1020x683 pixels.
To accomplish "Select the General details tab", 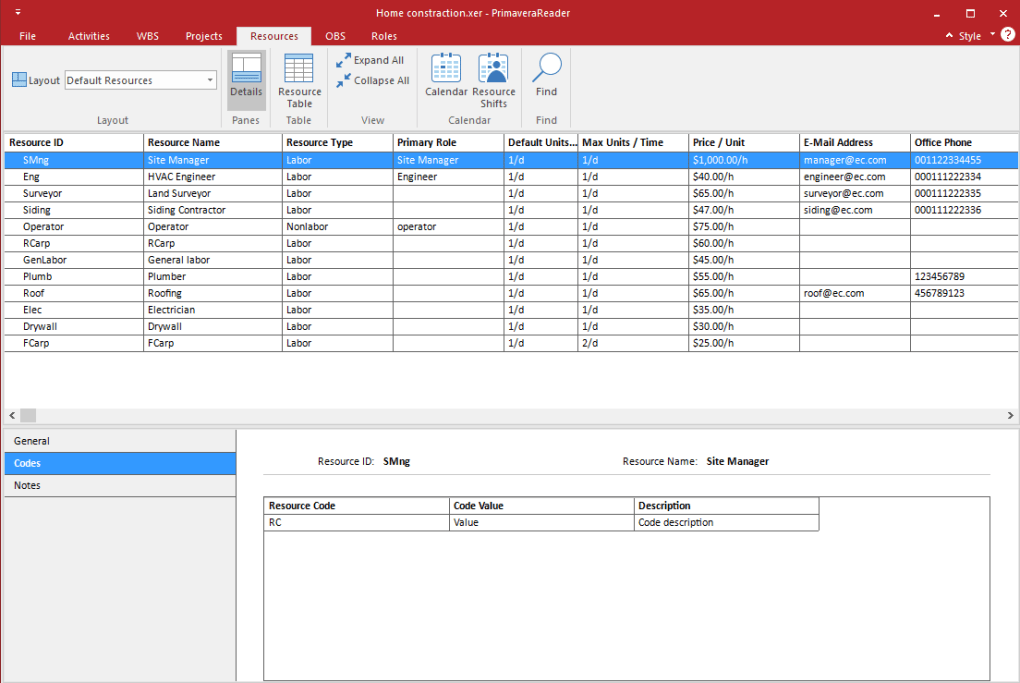I will pyautogui.click(x=32, y=441).
